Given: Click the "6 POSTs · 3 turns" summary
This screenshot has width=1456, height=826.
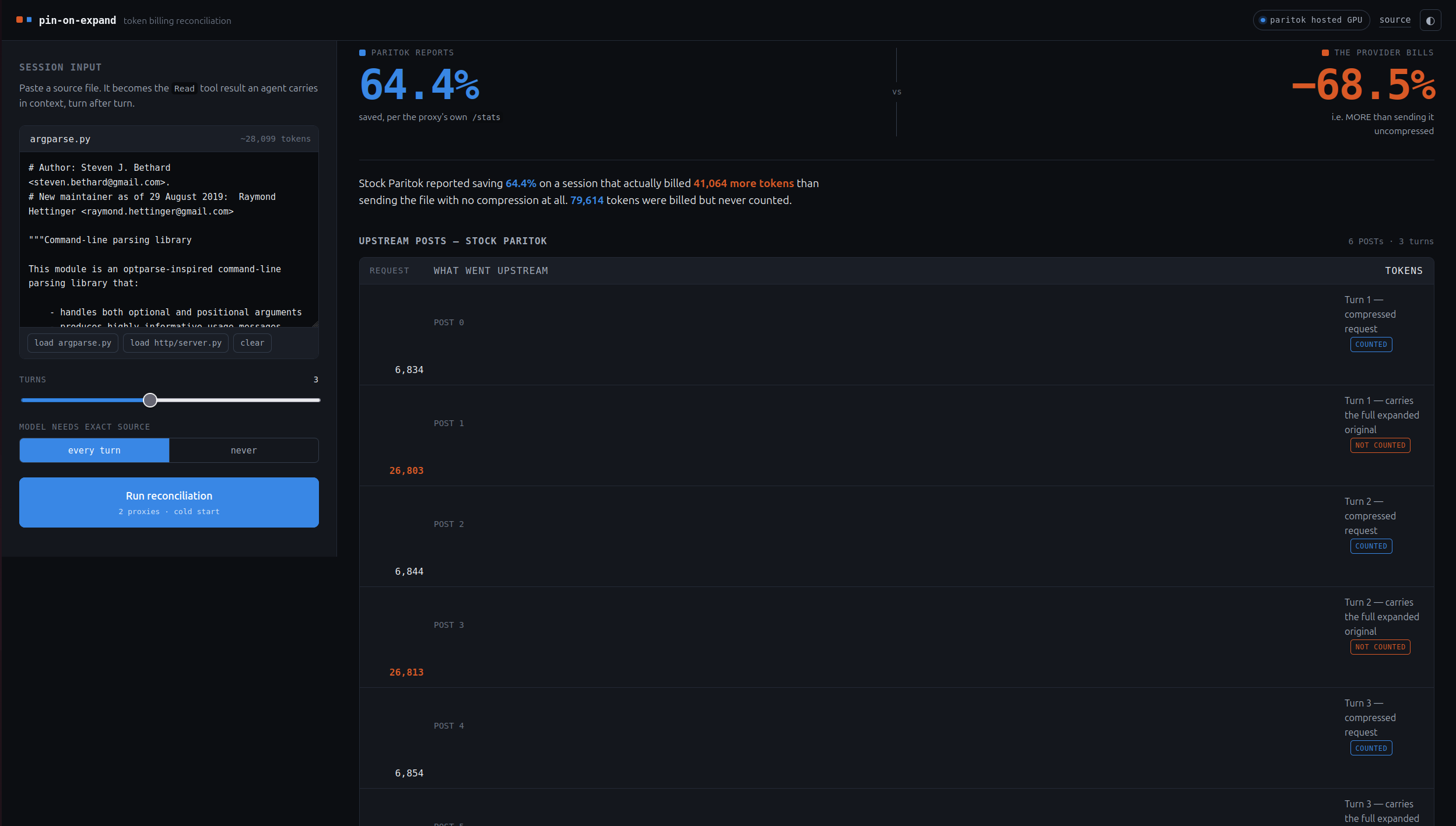Looking at the screenshot, I should click(x=1391, y=241).
